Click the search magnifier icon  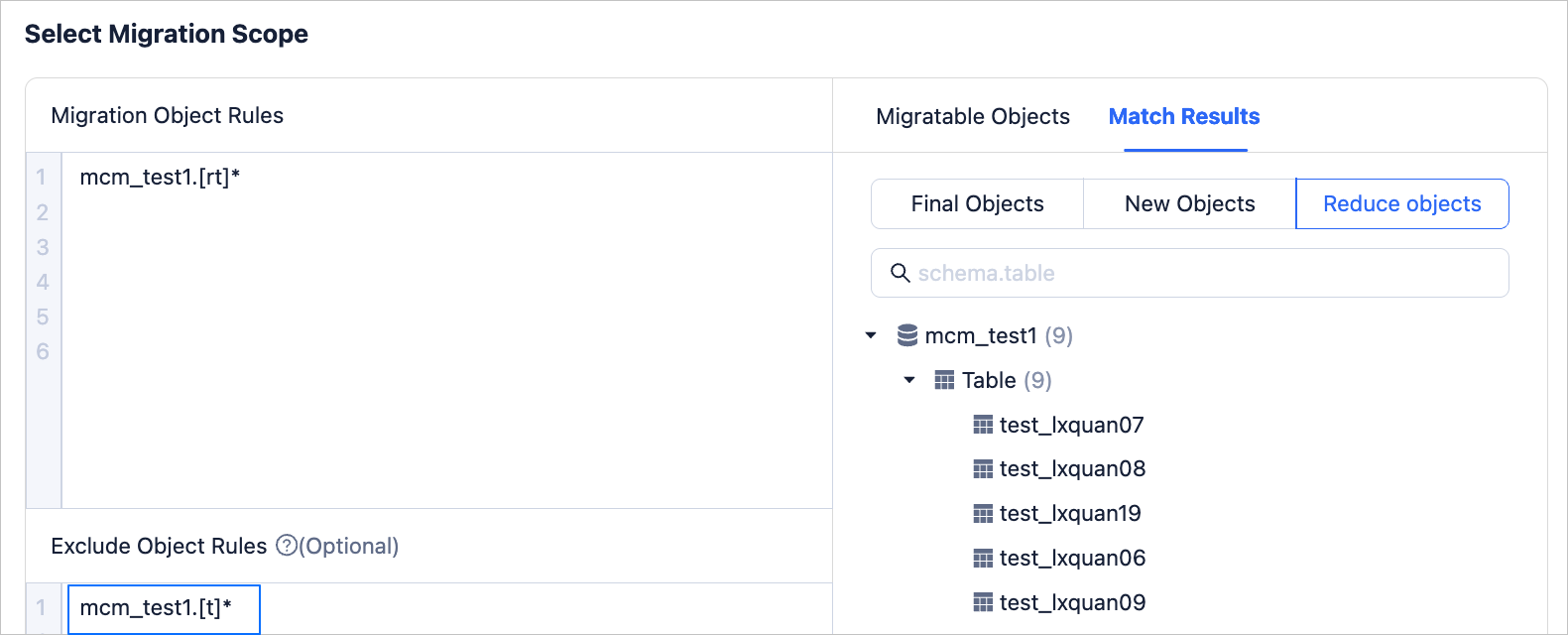pyautogui.click(x=900, y=273)
